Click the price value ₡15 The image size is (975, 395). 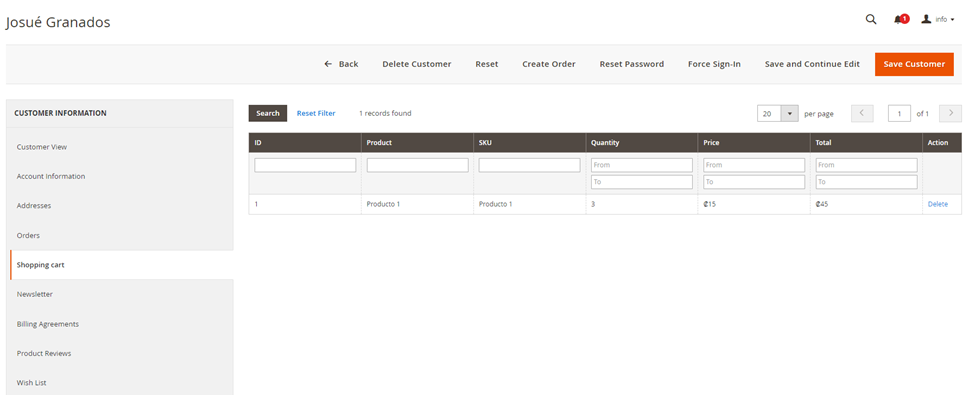(709, 204)
